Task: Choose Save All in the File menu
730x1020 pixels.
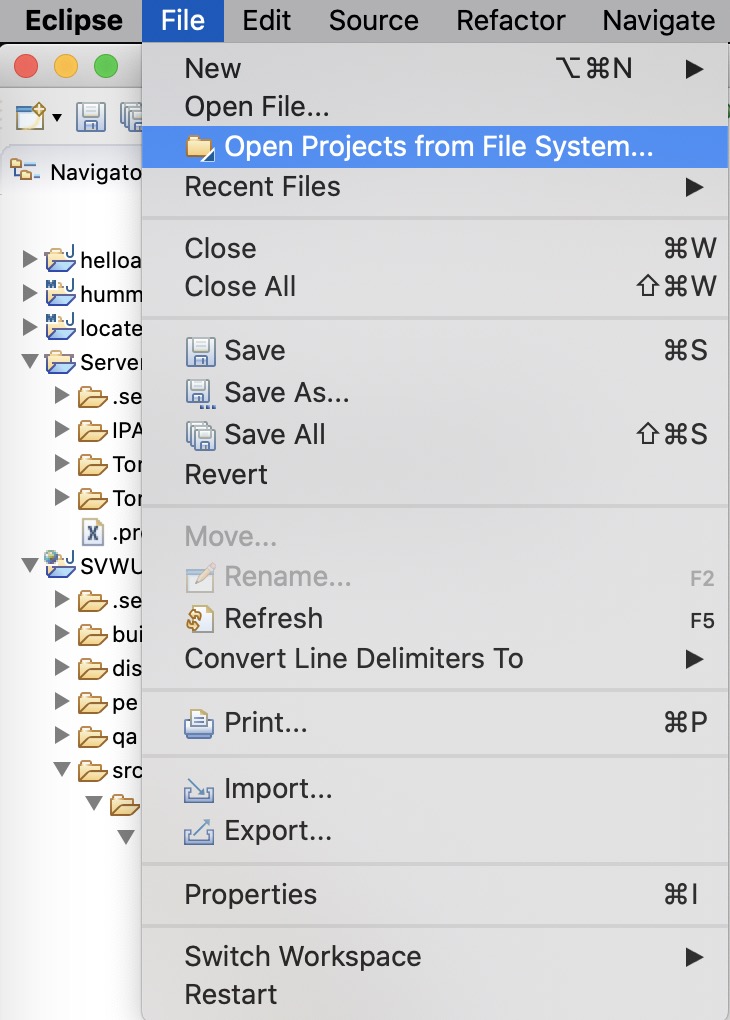Action: tap(435, 435)
